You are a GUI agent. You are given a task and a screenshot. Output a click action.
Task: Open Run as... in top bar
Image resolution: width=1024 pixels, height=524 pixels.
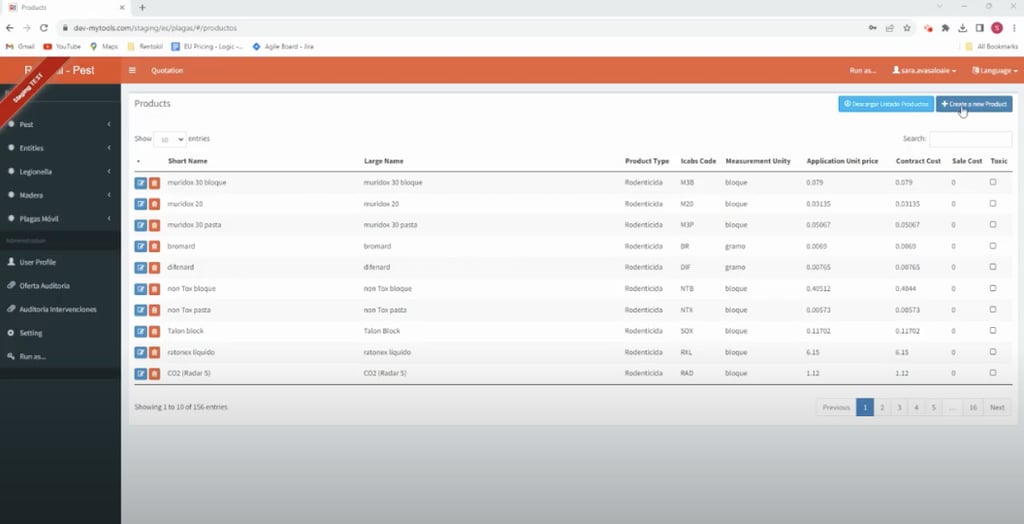(863, 71)
